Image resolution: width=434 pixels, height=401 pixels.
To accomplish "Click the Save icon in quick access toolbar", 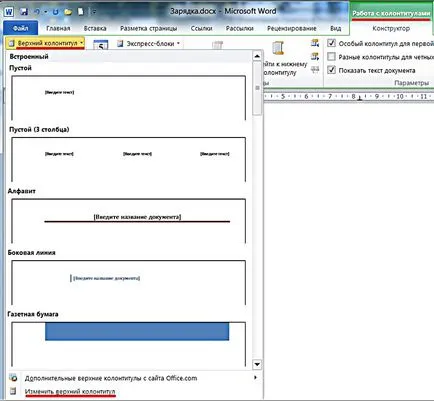I will (24, 12).
